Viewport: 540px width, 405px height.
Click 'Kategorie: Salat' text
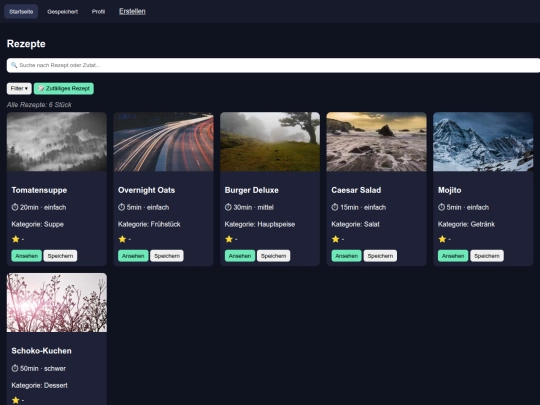355,224
